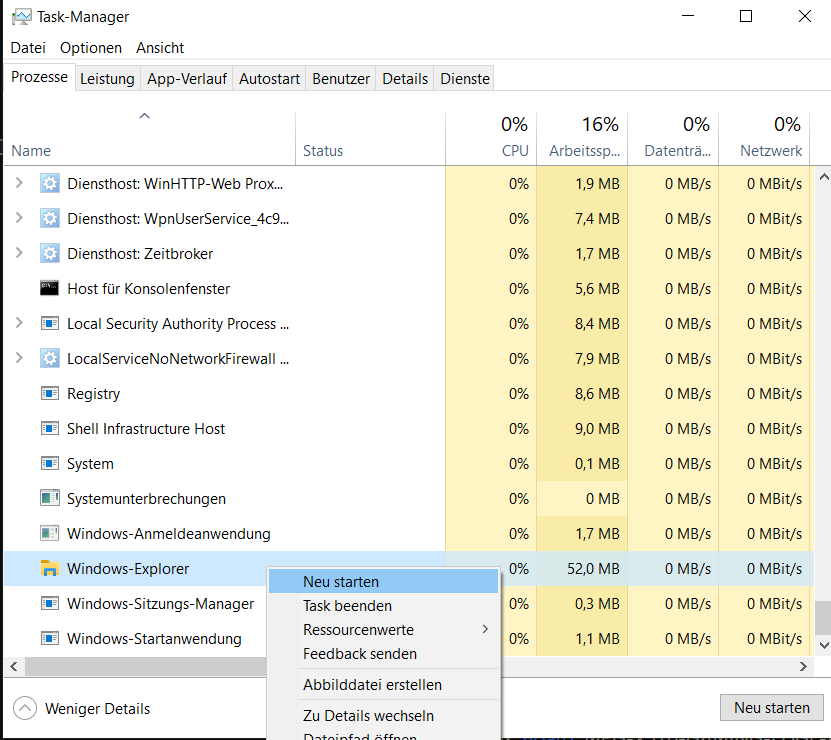Click the Weniger Details circle arrow icon
831x740 pixels.
(x=25, y=708)
